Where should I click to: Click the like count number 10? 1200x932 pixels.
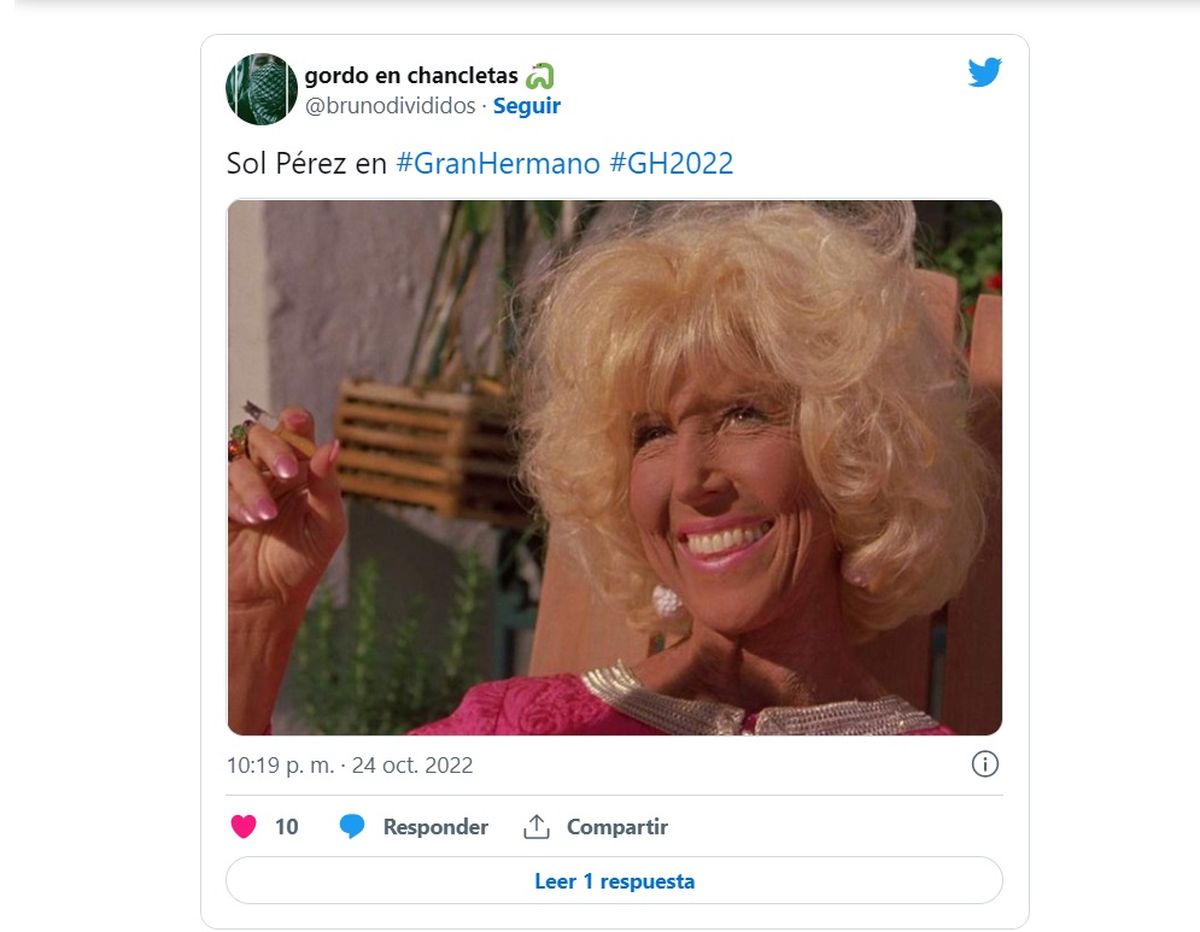click(286, 827)
